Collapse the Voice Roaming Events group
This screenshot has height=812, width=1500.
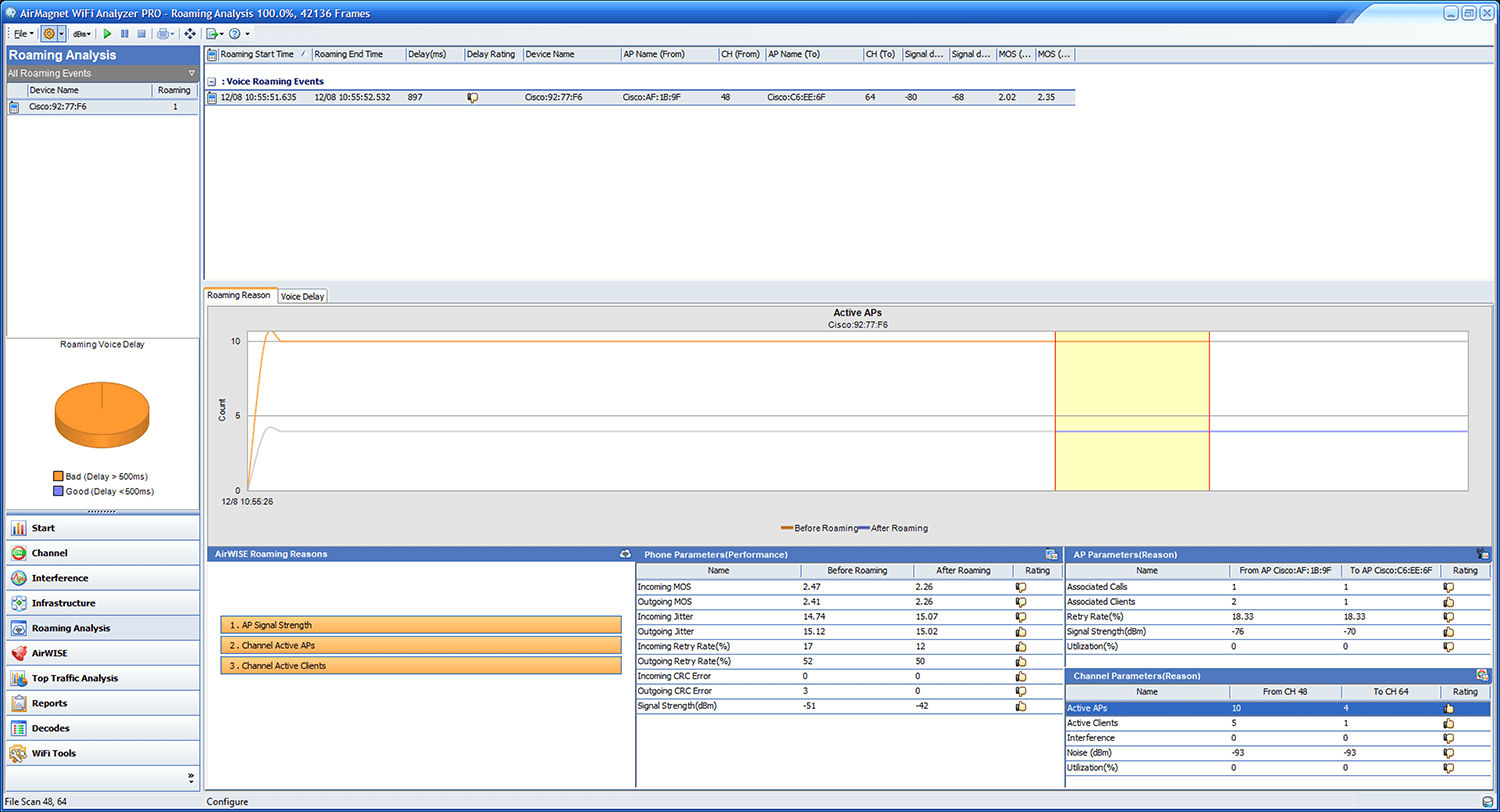212,82
